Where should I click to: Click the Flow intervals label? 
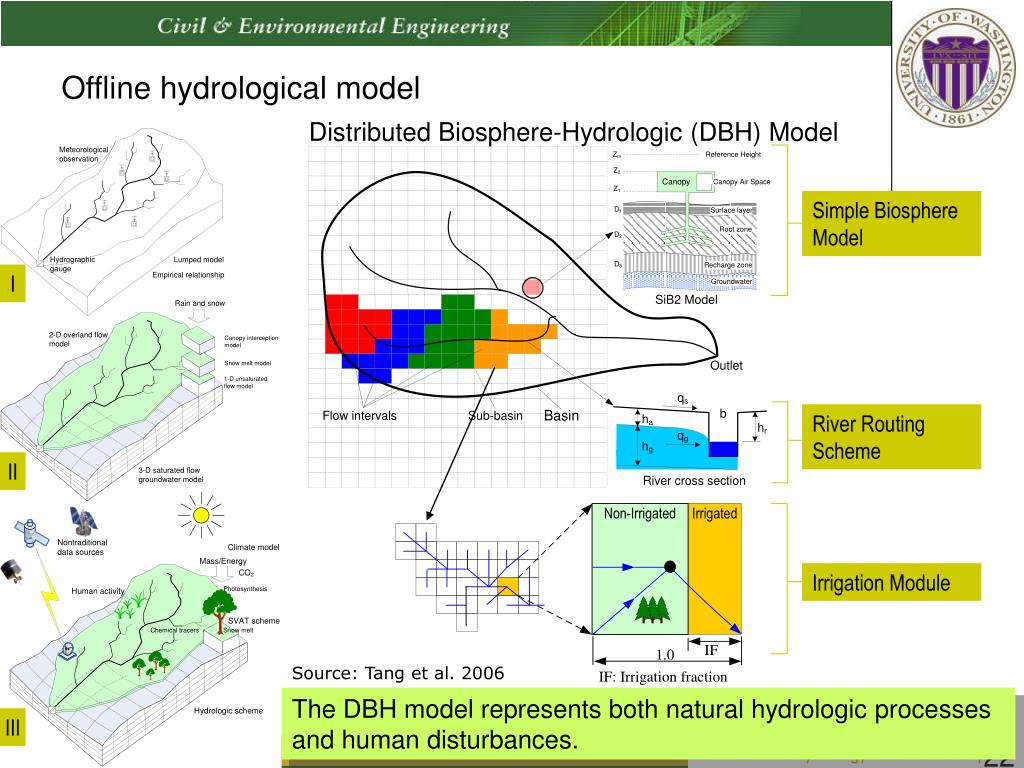(x=359, y=415)
